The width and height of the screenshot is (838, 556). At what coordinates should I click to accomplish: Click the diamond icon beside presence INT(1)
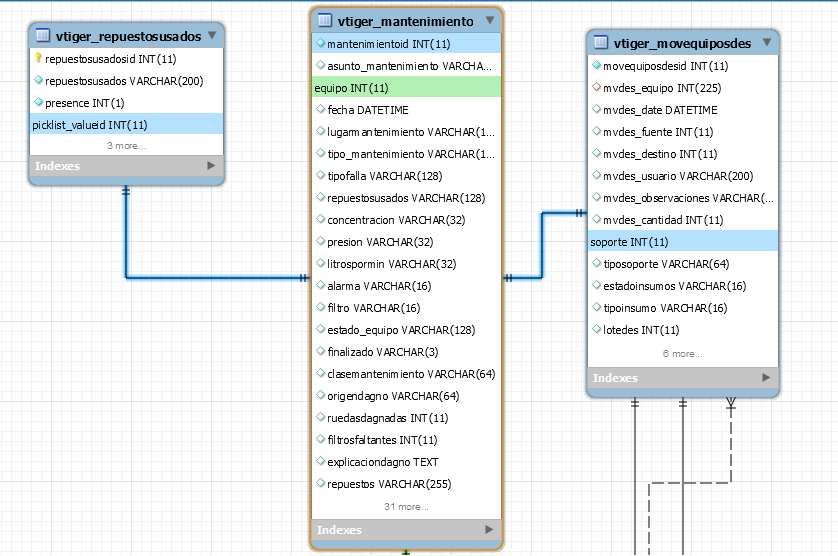38,102
